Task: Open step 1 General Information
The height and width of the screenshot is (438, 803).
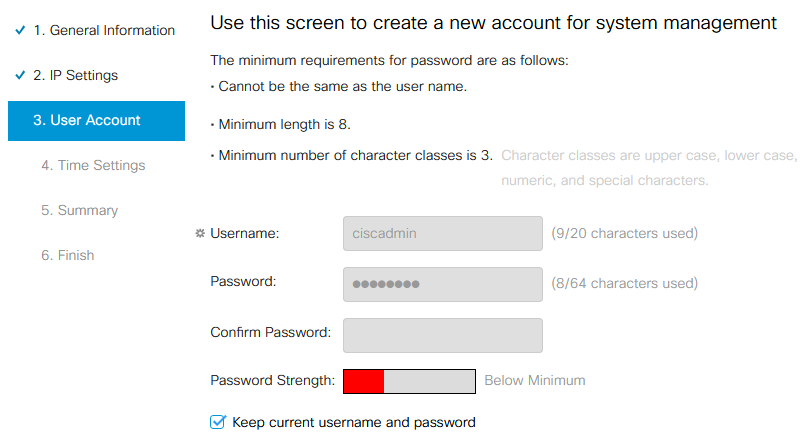Action: coord(104,30)
